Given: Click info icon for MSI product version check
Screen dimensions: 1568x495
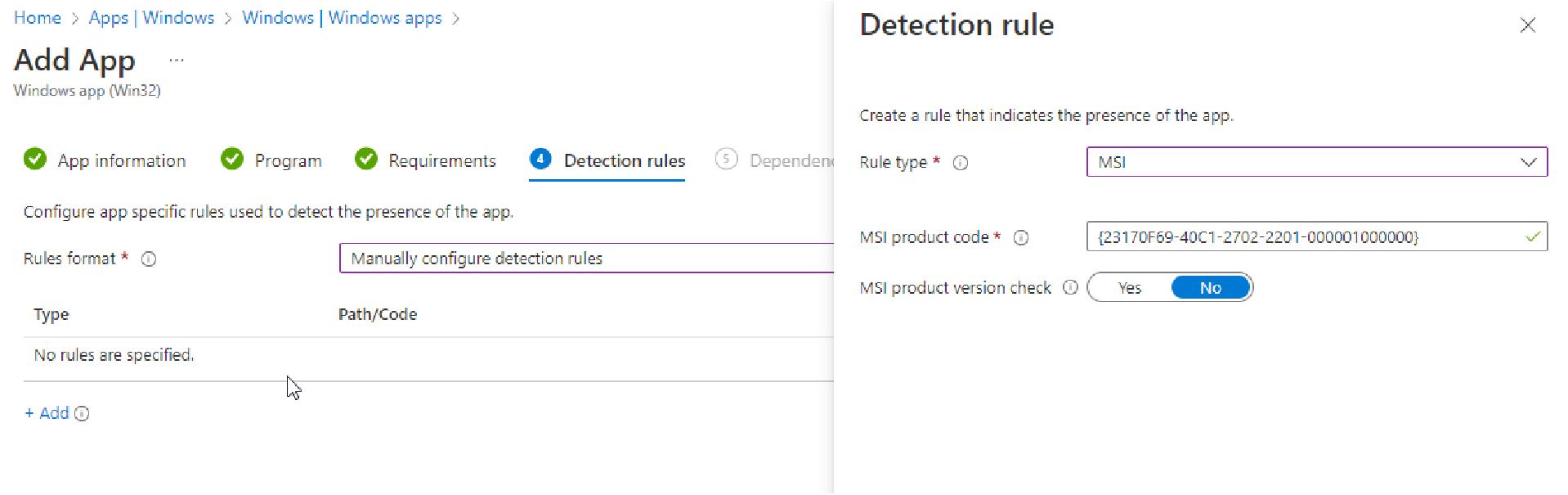Looking at the screenshot, I should coord(1070,288).
